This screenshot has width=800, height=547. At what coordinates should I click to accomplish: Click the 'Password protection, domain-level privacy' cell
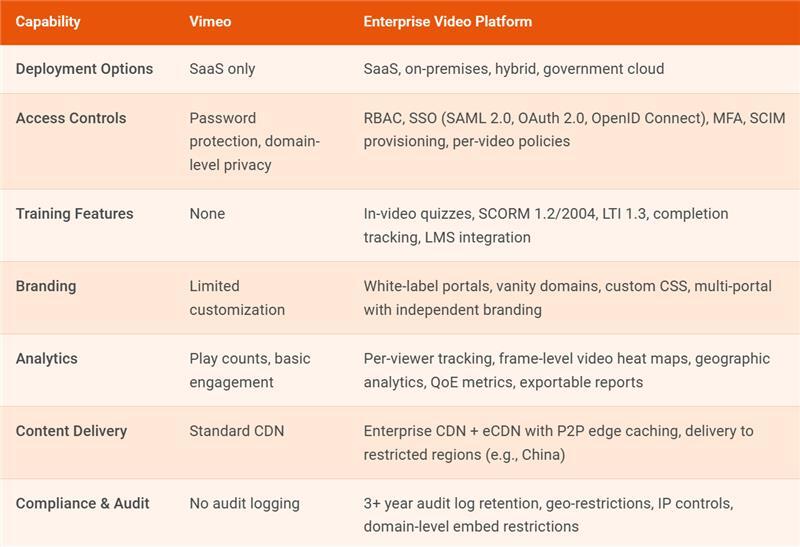(254, 141)
